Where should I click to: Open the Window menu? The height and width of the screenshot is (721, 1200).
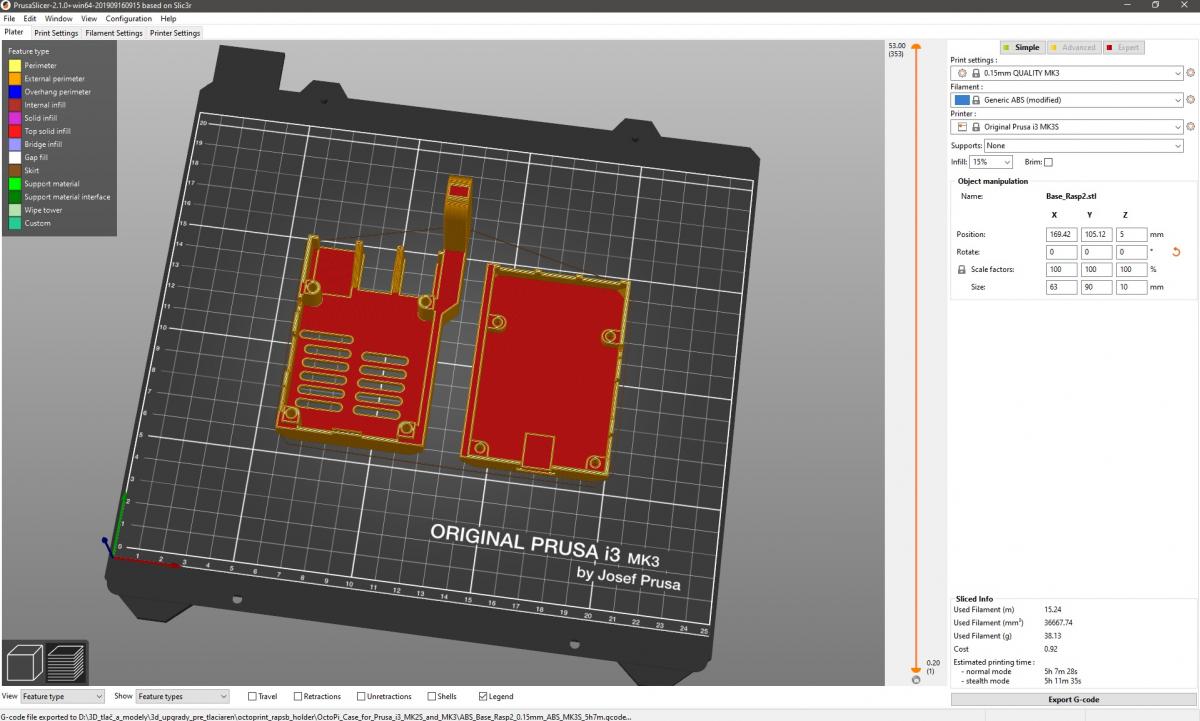point(59,18)
